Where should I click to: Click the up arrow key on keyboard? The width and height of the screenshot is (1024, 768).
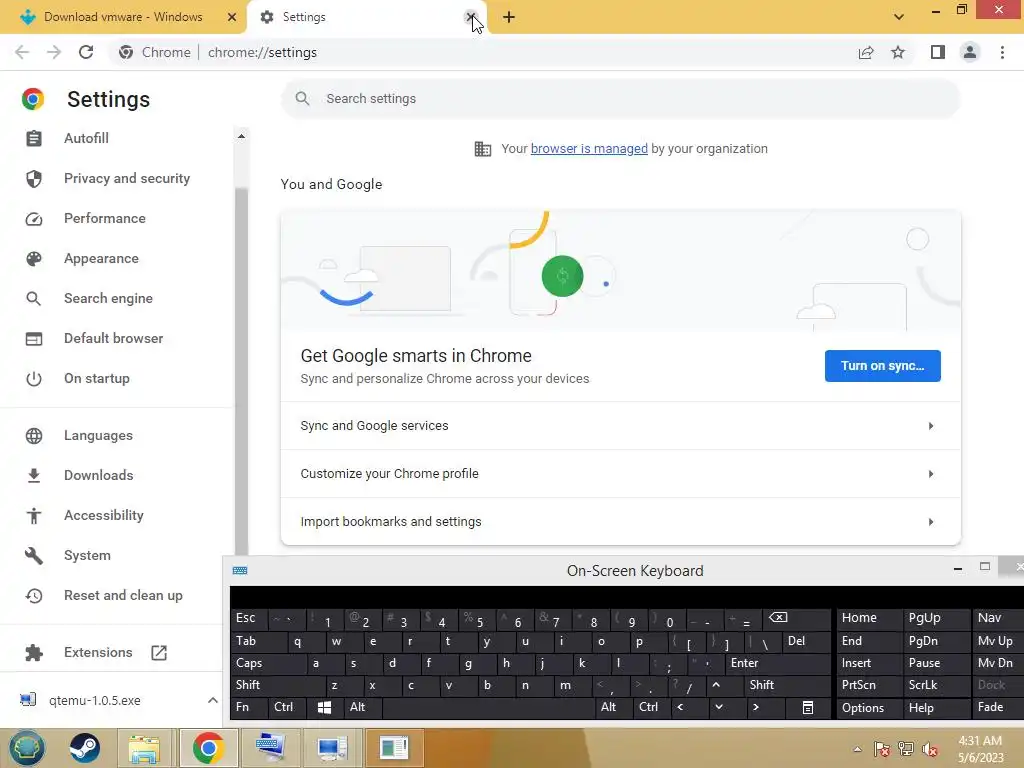(716, 685)
